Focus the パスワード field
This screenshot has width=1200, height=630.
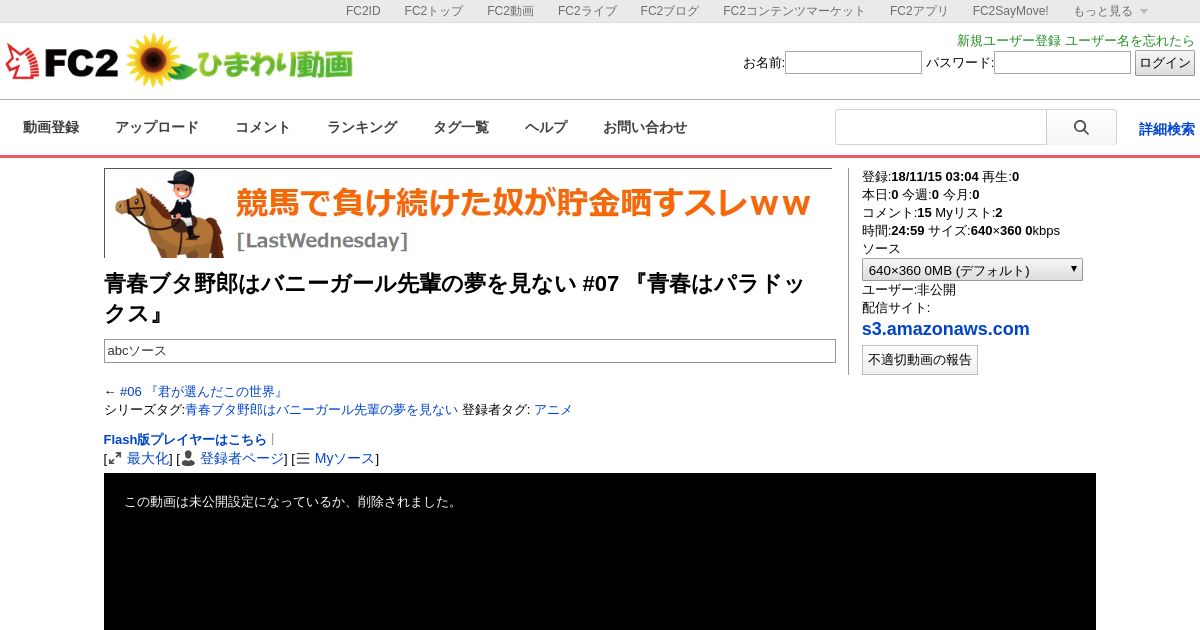tap(1062, 63)
